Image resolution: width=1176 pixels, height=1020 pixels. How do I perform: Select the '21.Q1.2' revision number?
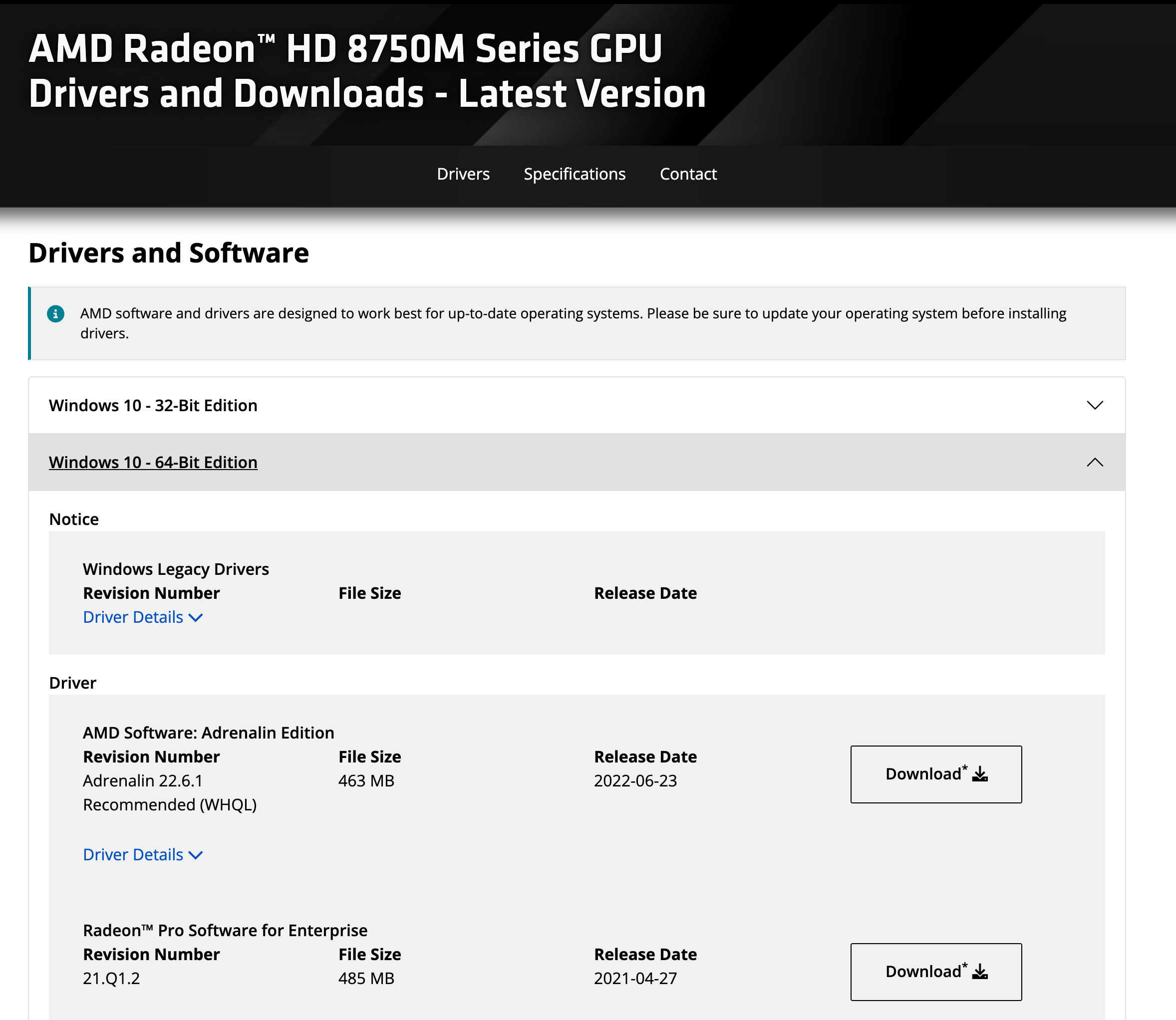(111, 978)
